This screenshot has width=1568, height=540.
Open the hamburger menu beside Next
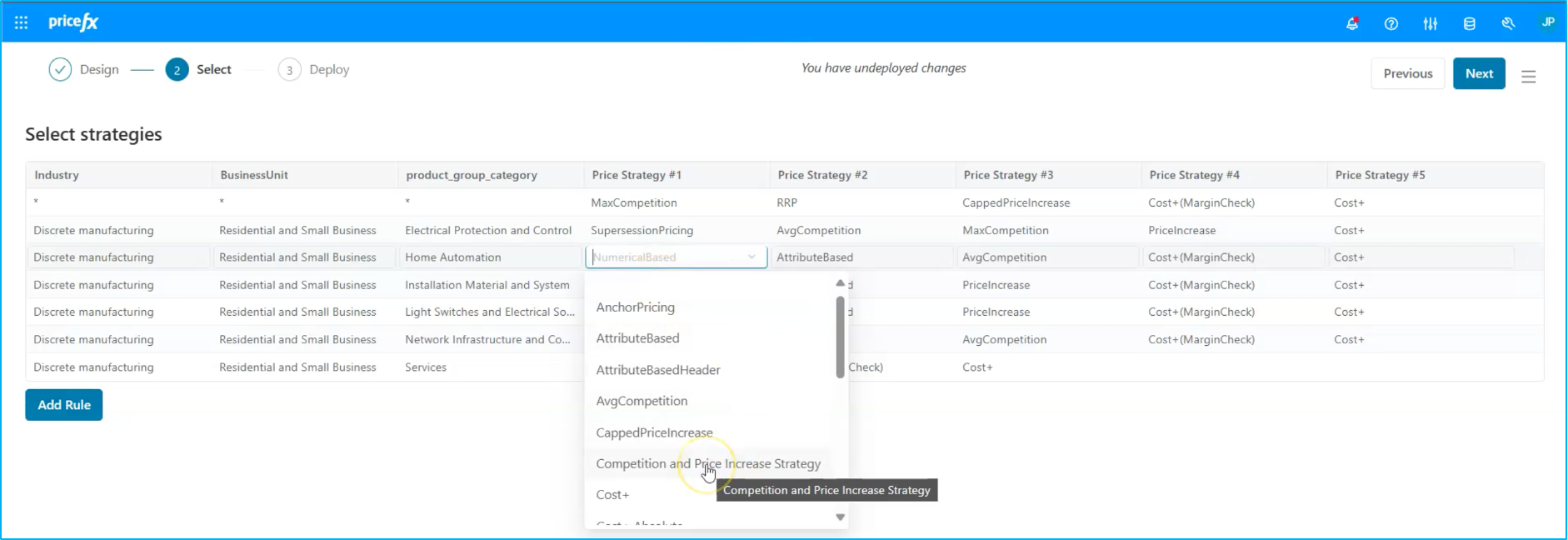click(1528, 77)
